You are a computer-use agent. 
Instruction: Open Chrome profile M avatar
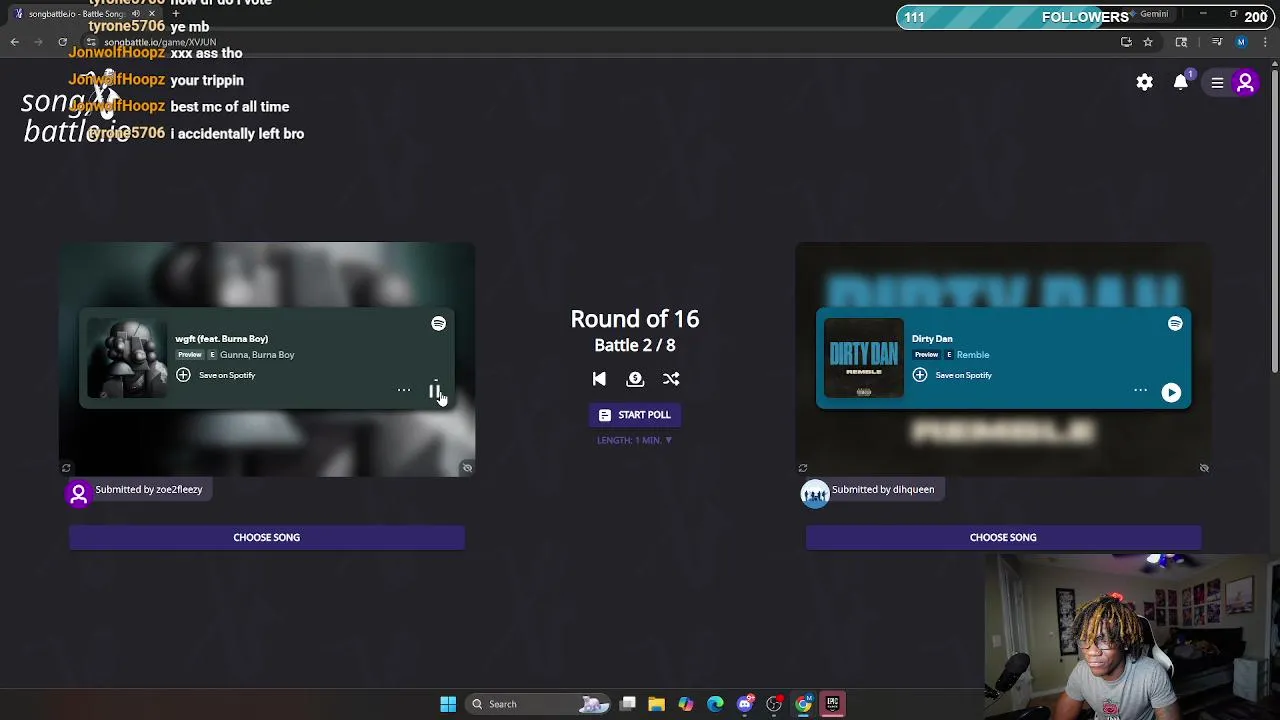point(1241,42)
